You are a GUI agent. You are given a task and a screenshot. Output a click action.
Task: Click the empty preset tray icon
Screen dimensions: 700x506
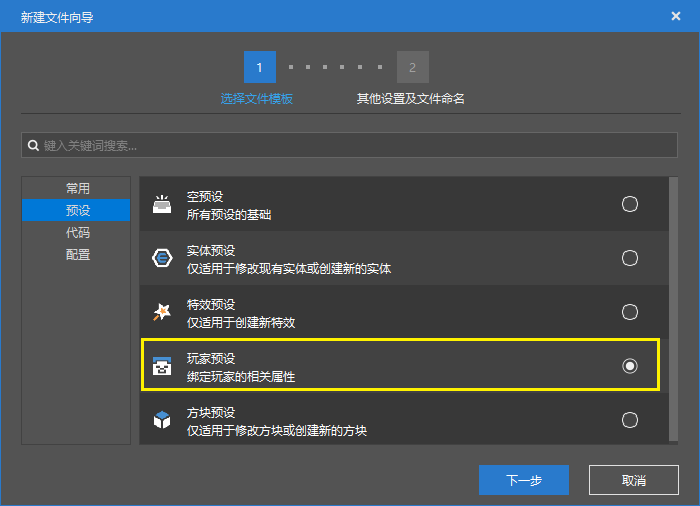click(x=162, y=205)
